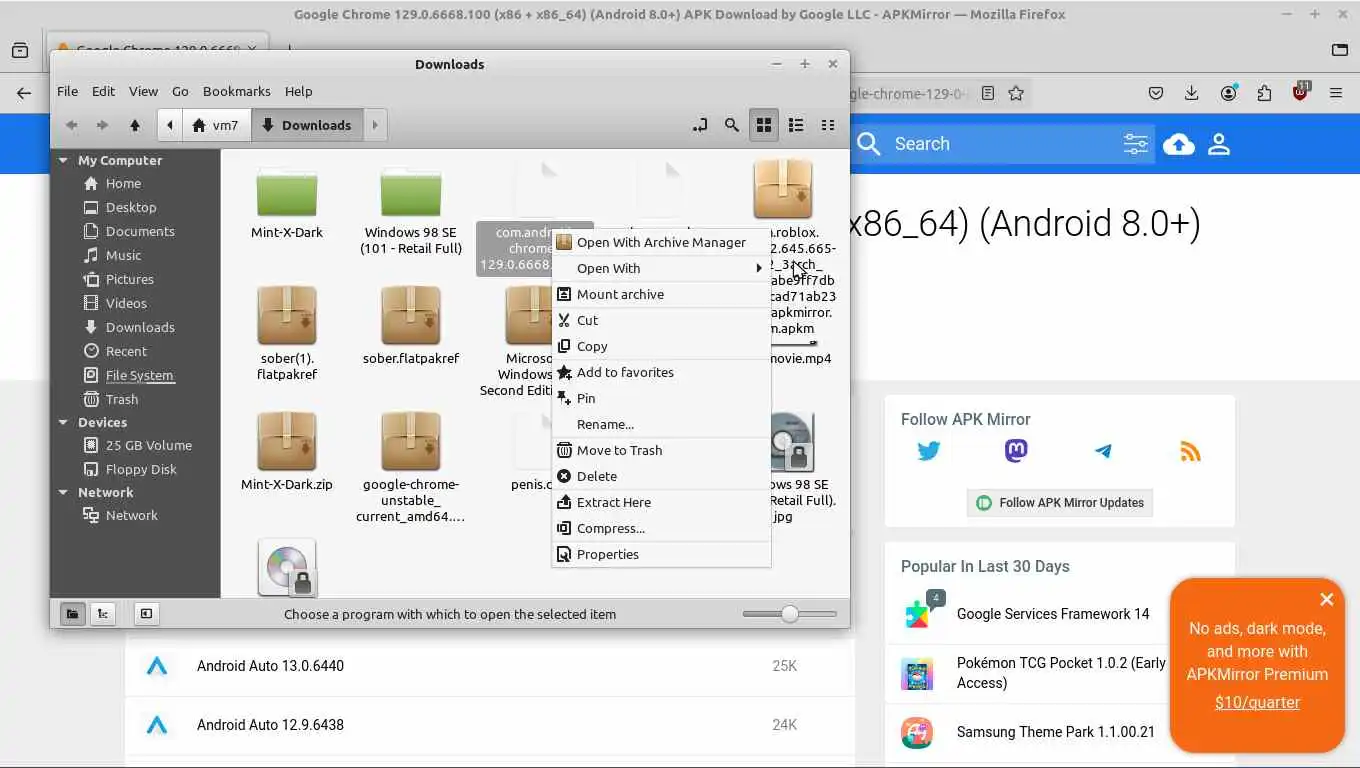Show tree view sidebar button

click(102, 614)
